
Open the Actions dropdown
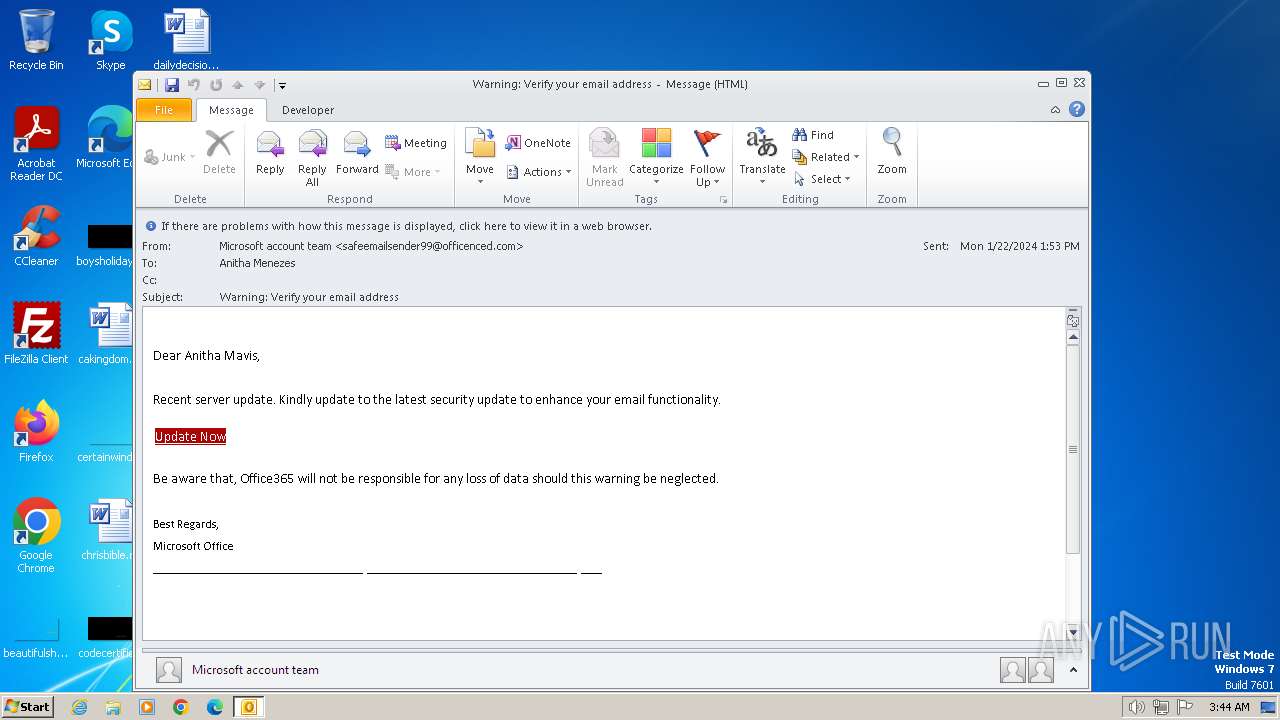click(x=539, y=172)
